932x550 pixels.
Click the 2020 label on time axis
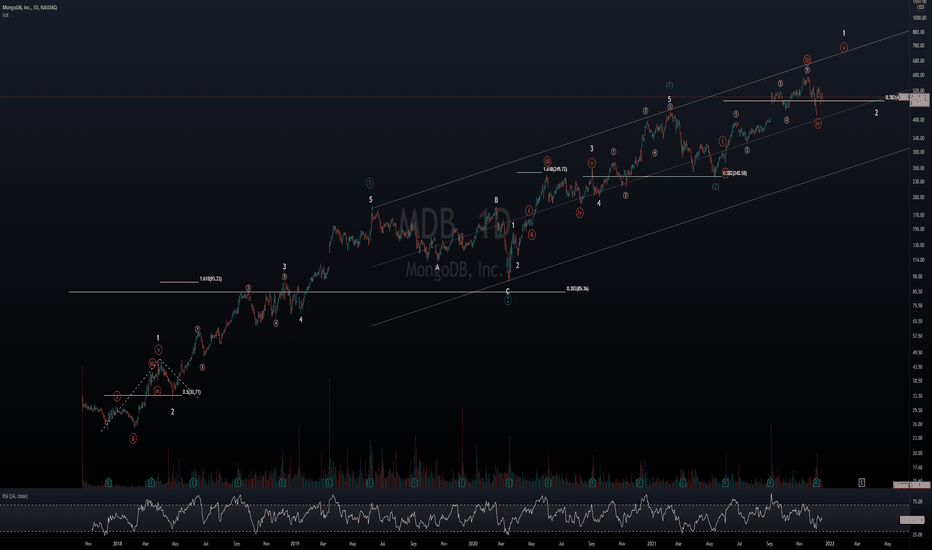click(x=473, y=543)
